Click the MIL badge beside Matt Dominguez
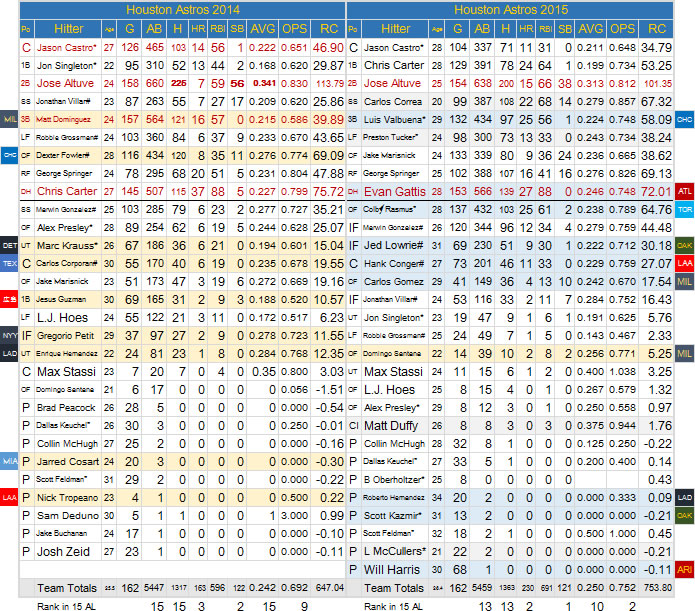This screenshot has height=611, width=695. click(x=9, y=119)
